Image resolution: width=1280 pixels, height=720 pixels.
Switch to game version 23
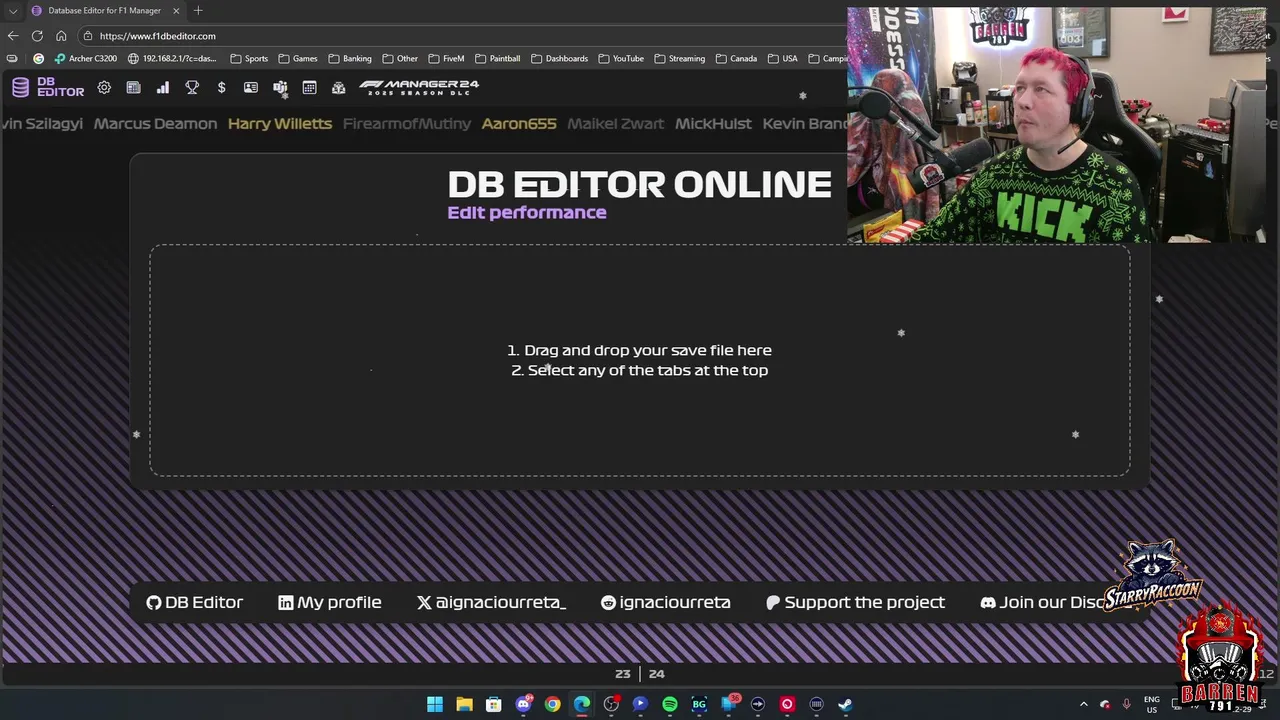coord(622,674)
